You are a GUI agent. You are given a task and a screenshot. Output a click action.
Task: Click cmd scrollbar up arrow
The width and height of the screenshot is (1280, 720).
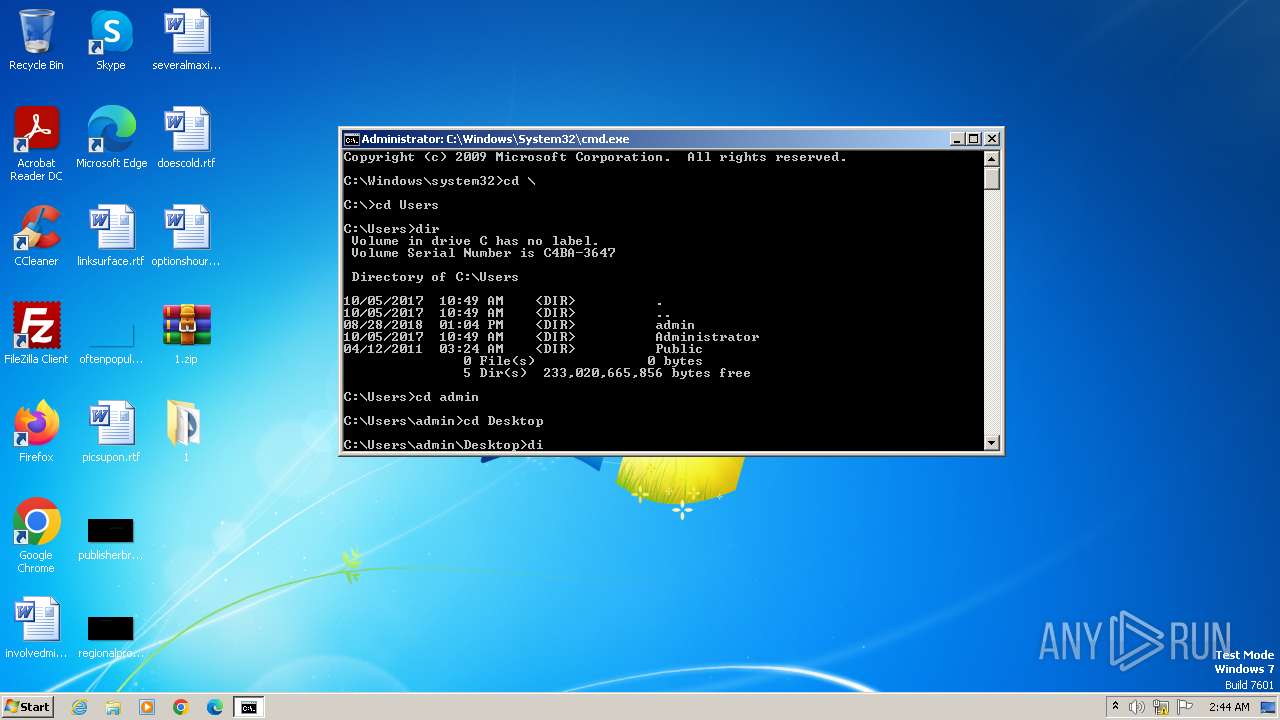(992, 159)
